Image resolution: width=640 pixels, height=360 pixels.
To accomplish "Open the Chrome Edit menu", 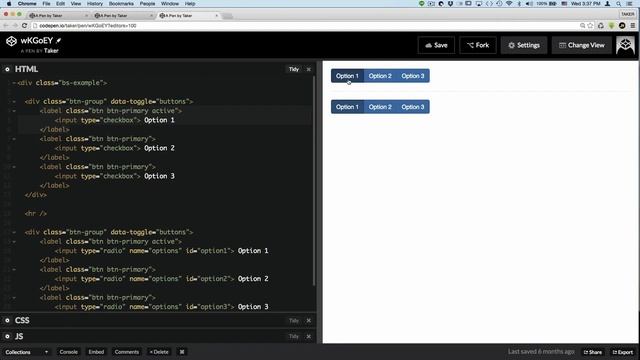I will coord(60,4).
